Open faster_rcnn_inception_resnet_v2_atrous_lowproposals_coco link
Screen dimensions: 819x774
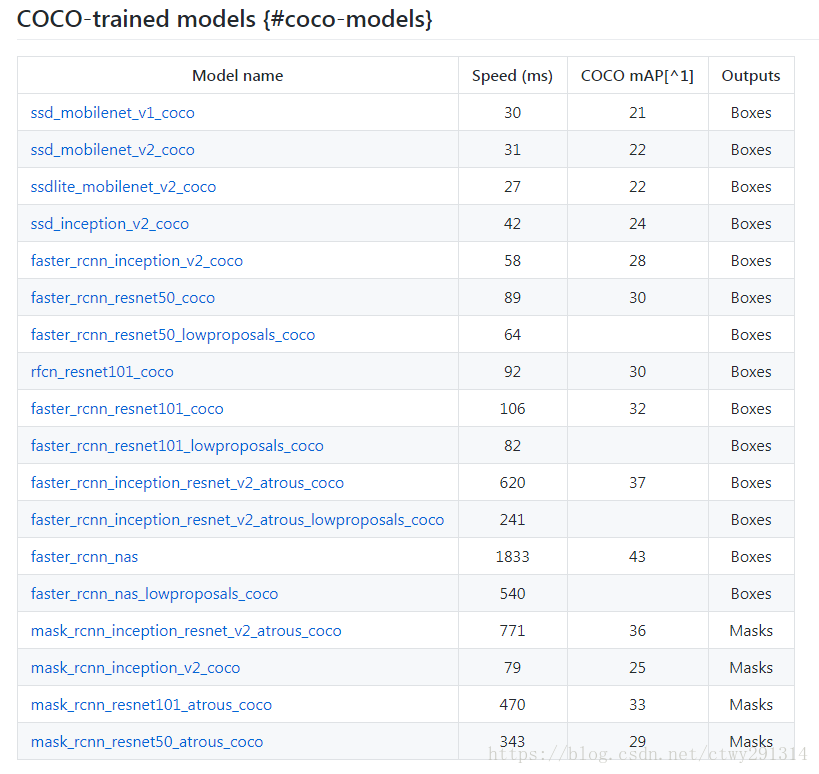[237, 520]
